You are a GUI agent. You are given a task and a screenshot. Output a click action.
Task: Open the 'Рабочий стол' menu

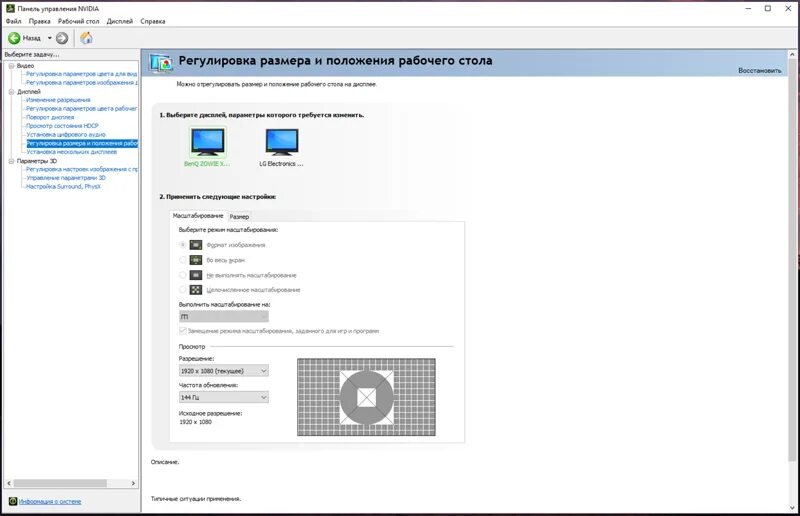pyautogui.click(x=79, y=21)
